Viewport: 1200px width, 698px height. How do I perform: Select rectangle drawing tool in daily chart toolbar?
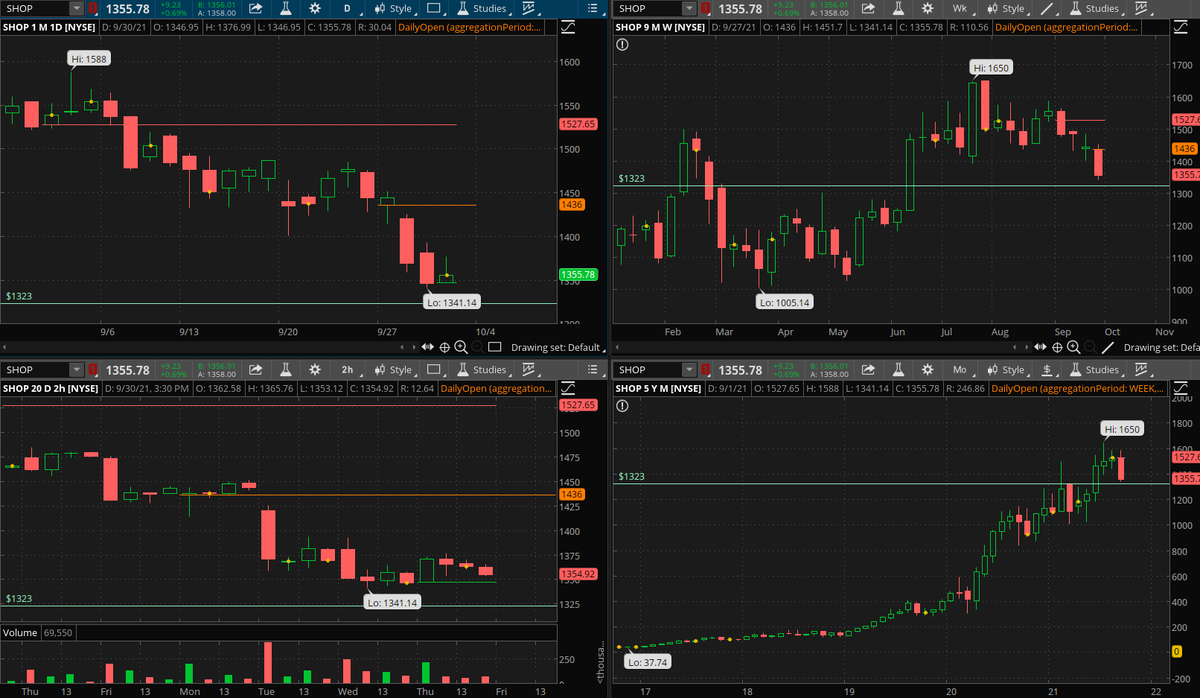[x=434, y=8]
